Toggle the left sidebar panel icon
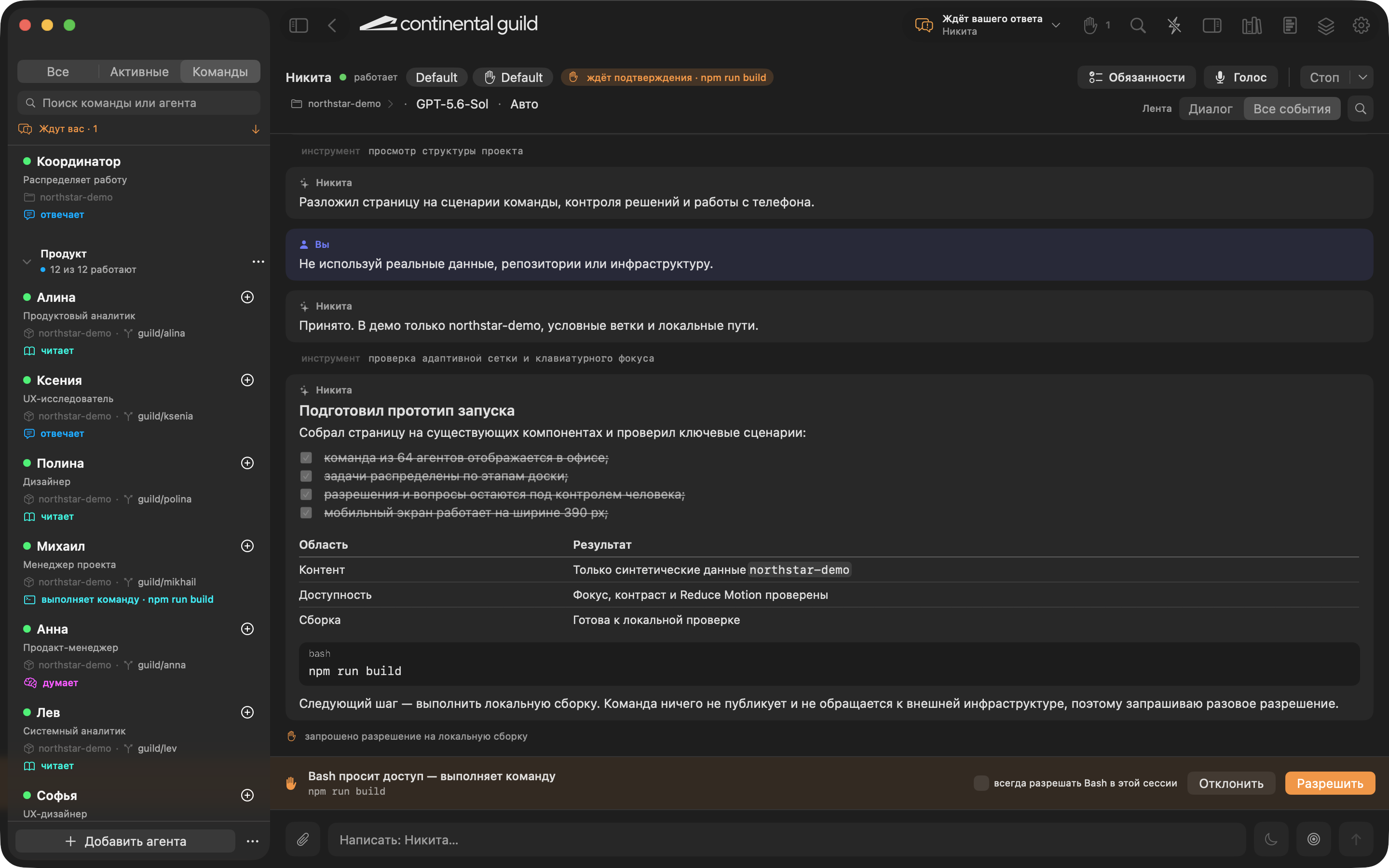 pos(299,25)
